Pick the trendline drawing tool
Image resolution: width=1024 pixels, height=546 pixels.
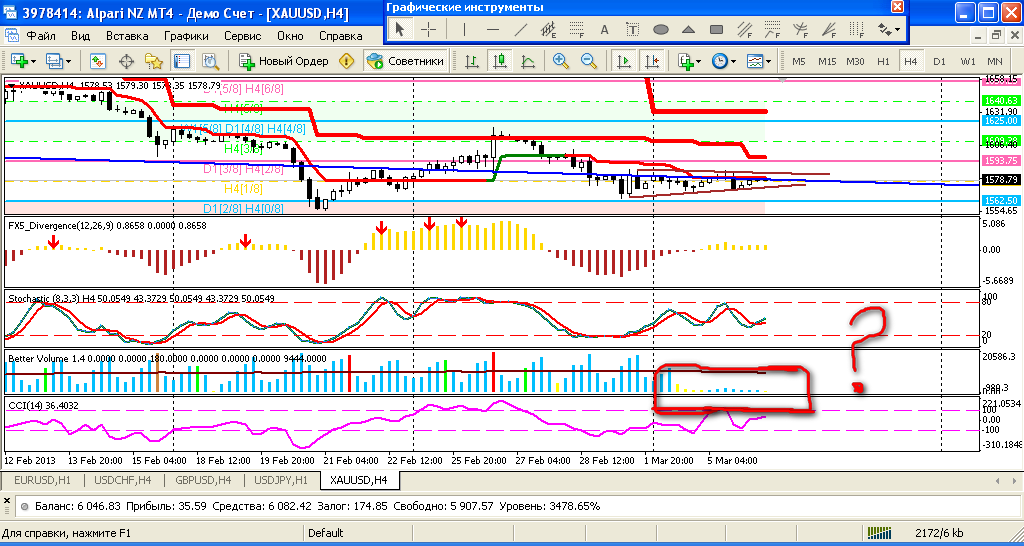520,29
